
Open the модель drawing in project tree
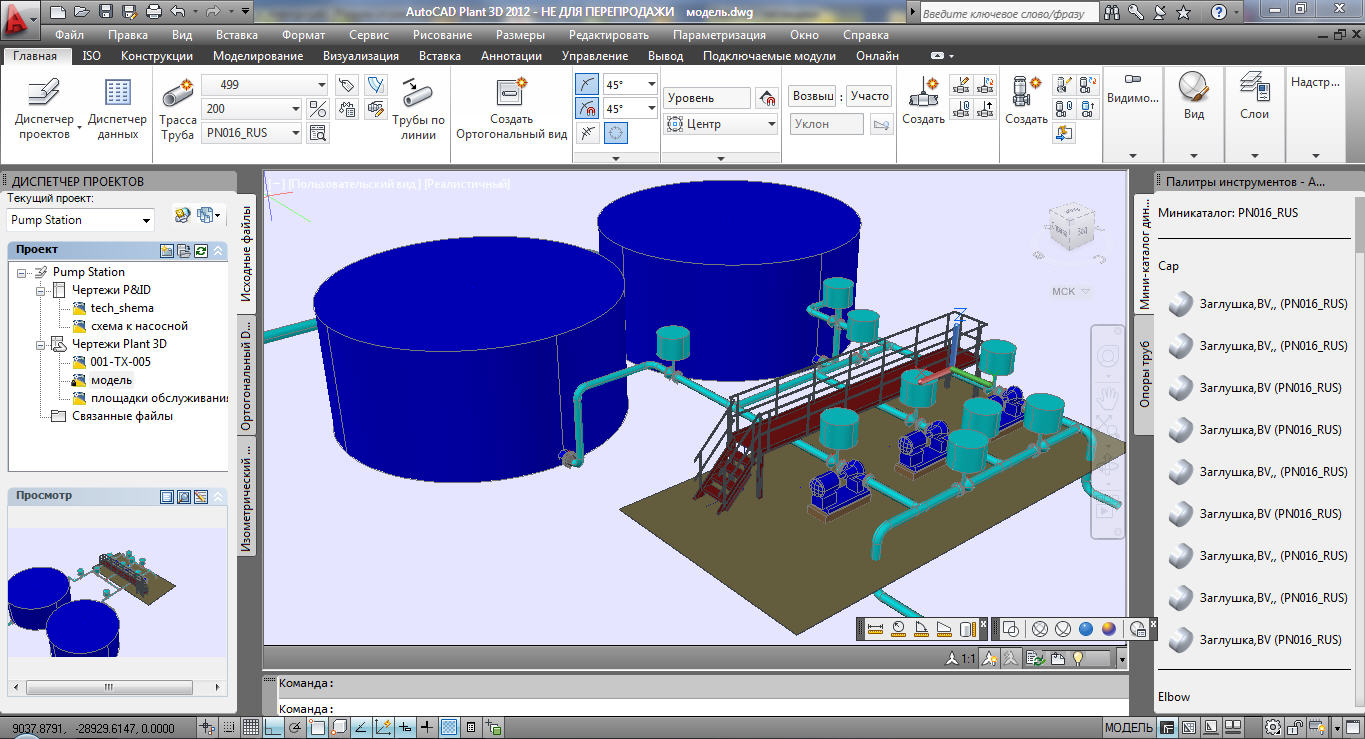[x=110, y=380]
